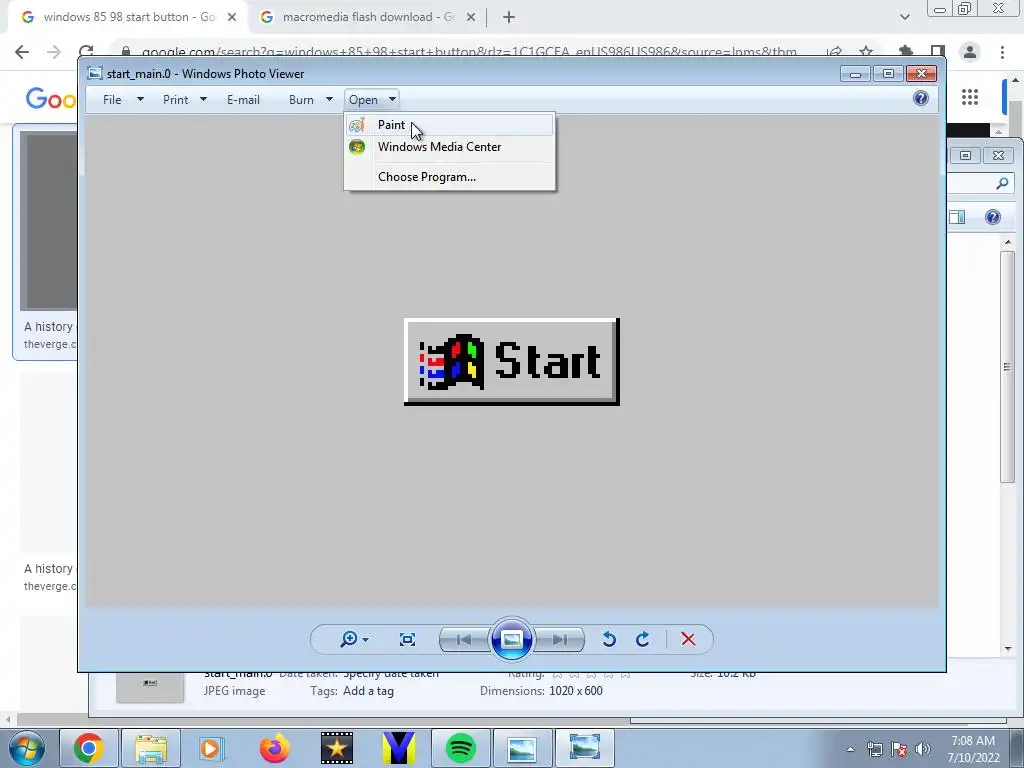The image size is (1024, 768).
Task: Open Chrome from the taskbar
Action: [88, 748]
